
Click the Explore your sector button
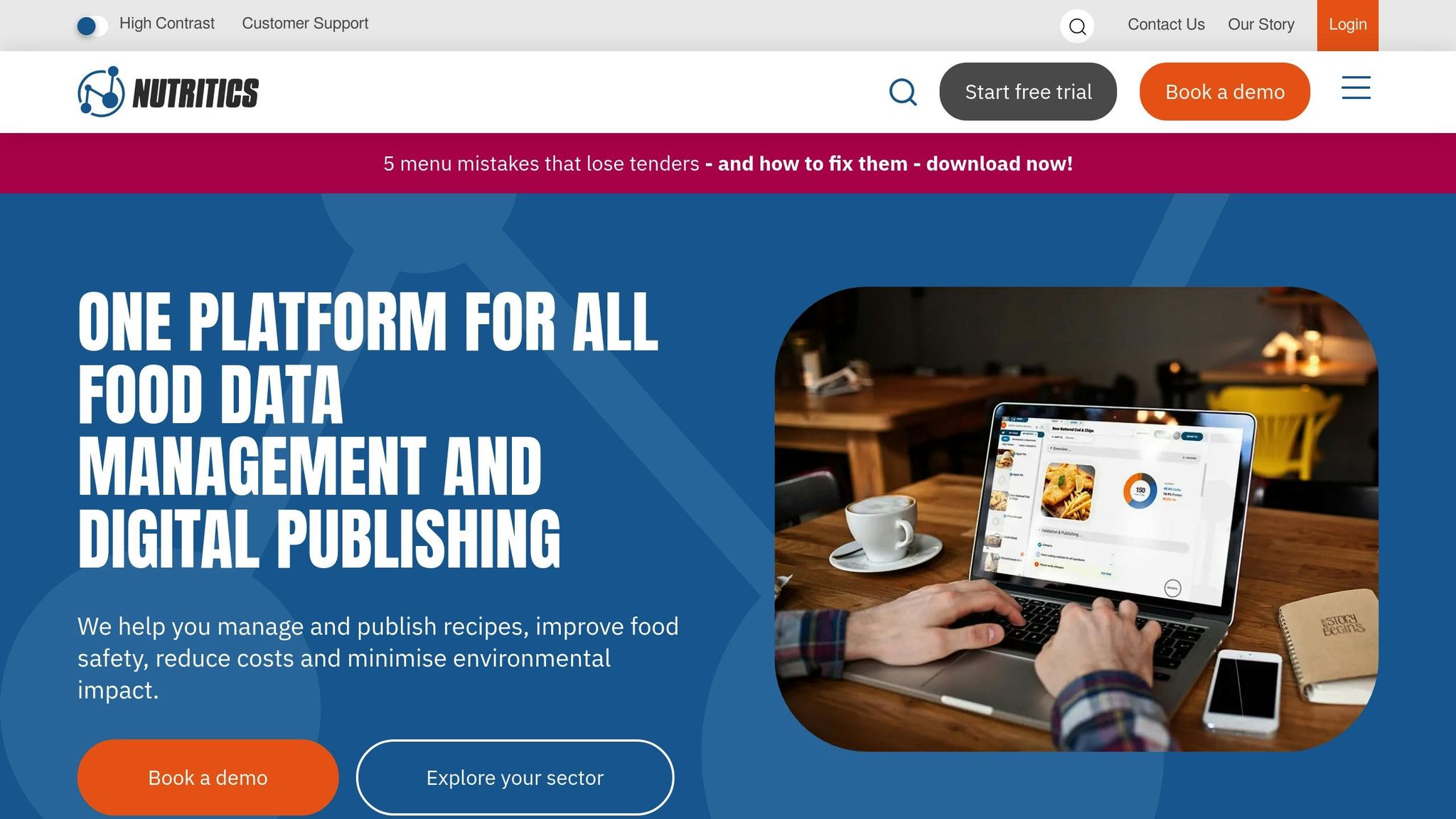pyautogui.click(x=515, y=777)
